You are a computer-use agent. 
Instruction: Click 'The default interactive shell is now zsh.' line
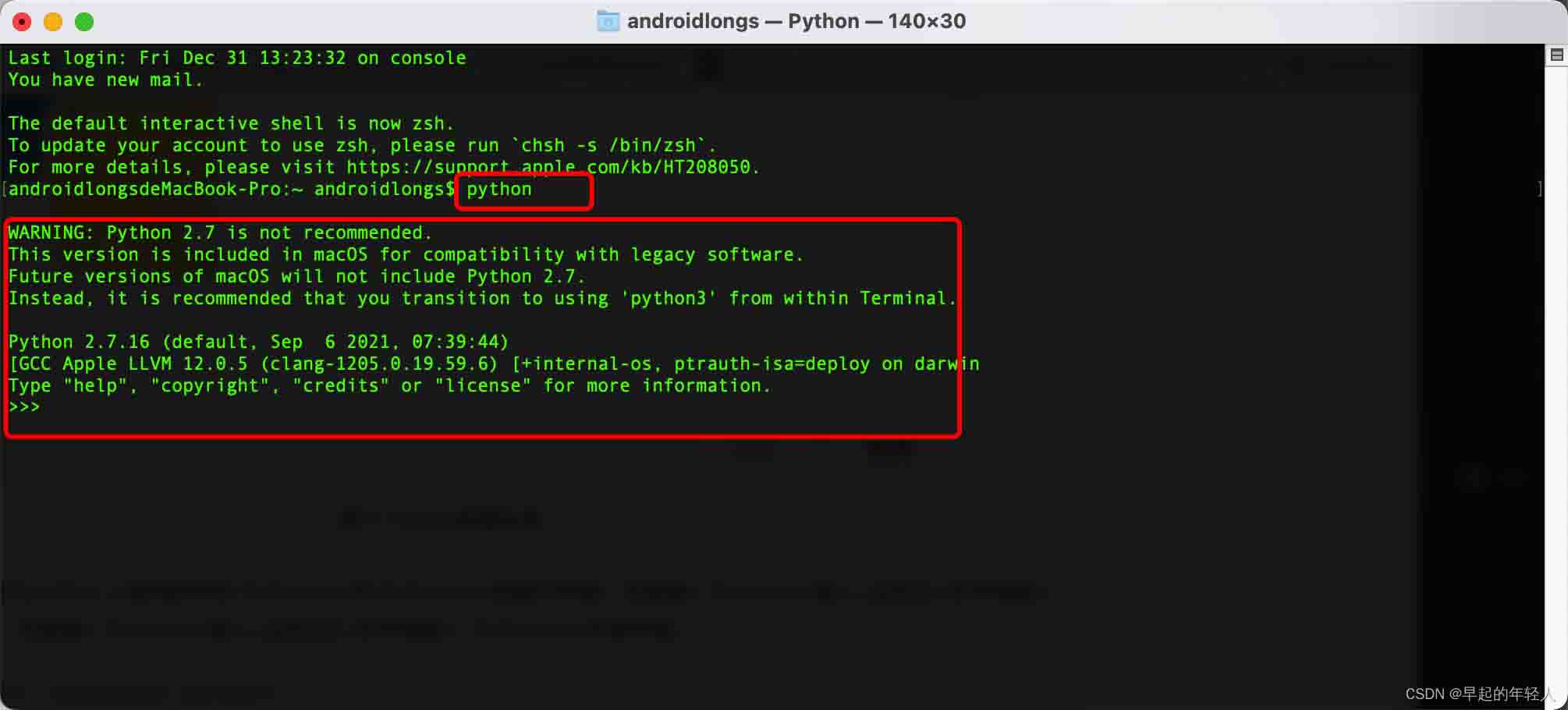tap(231, 123)
